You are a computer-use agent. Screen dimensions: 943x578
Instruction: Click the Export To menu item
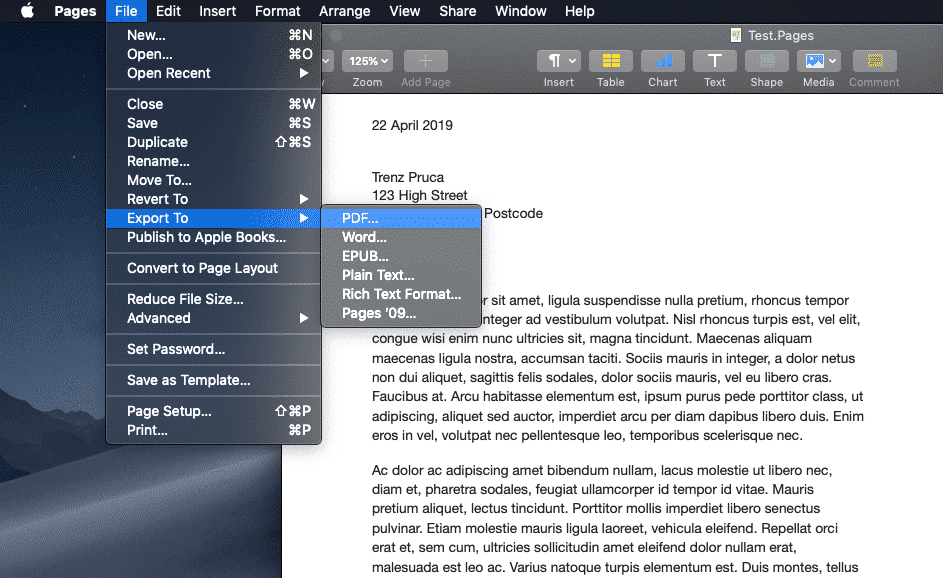coord(213,218)
